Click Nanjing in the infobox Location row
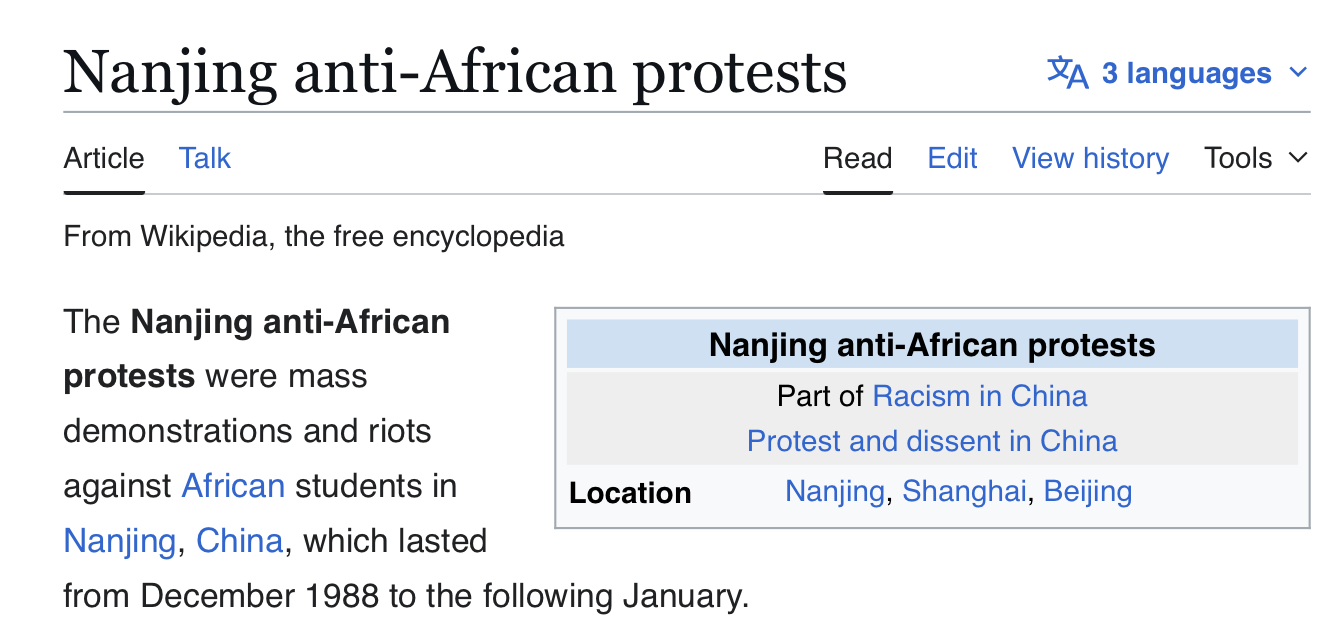The width and height of the screenshot is (1327, 640). 835,492
